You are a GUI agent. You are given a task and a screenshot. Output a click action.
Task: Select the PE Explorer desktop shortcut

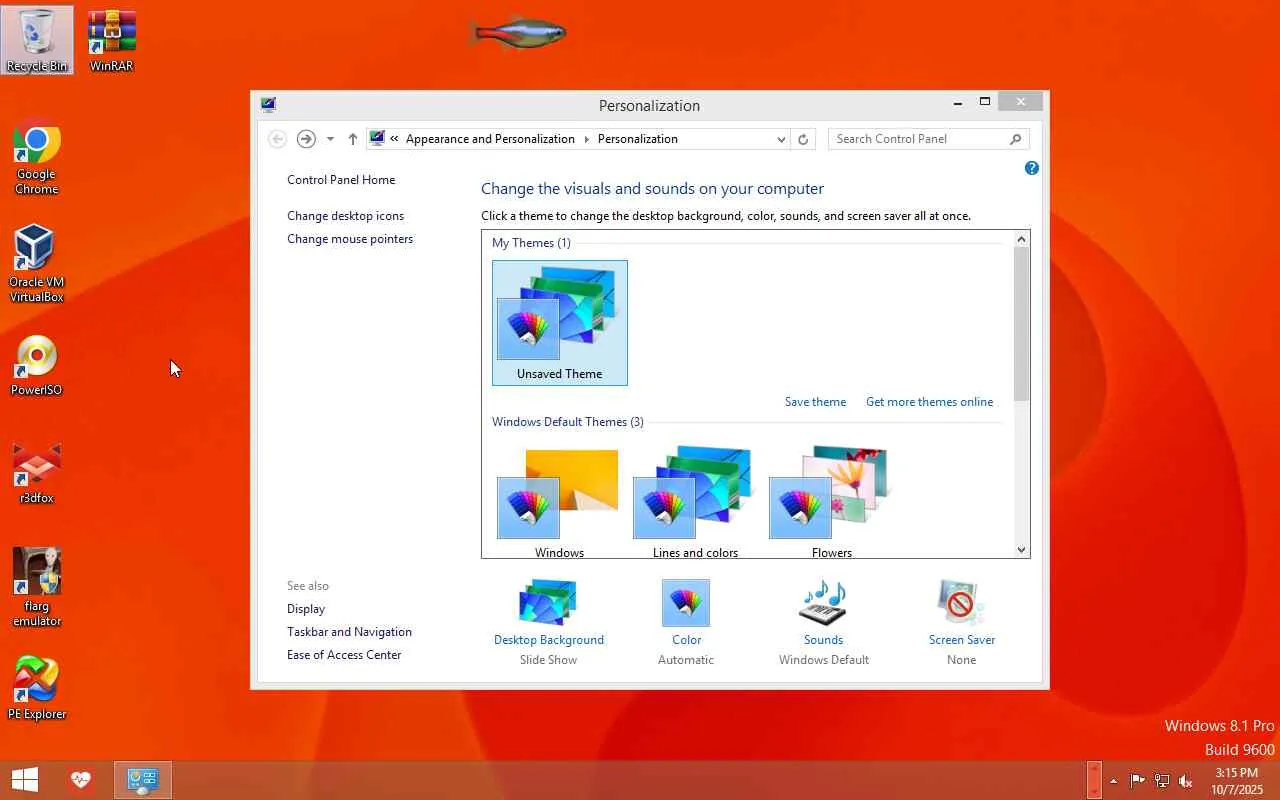[37, 689]
